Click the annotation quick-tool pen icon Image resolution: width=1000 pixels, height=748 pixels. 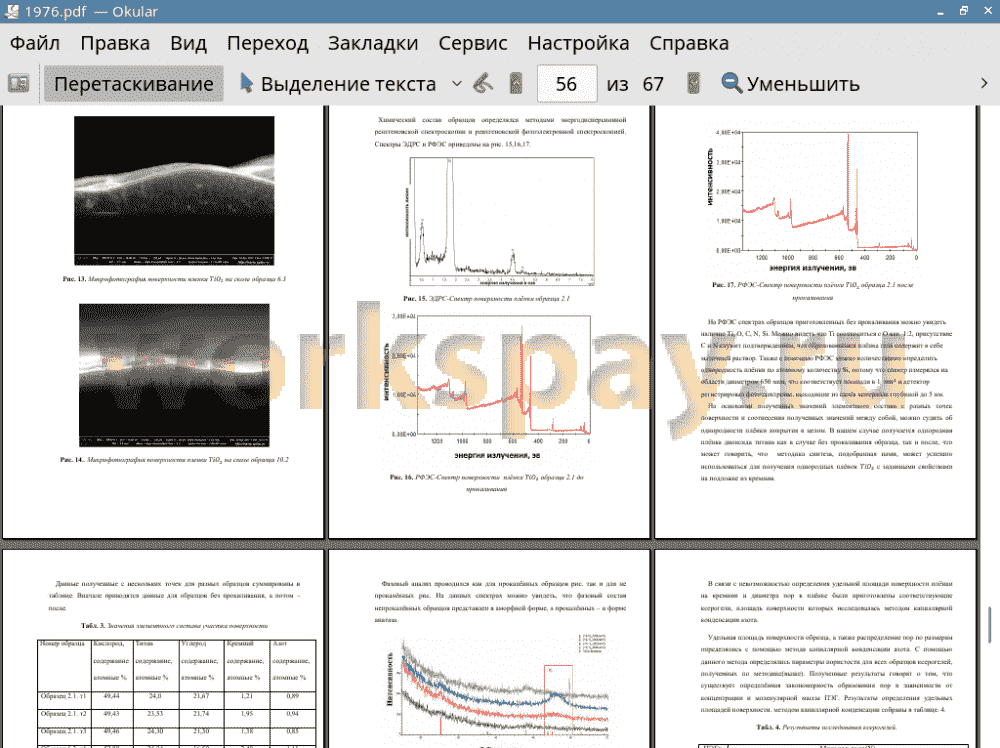point(483,84)
